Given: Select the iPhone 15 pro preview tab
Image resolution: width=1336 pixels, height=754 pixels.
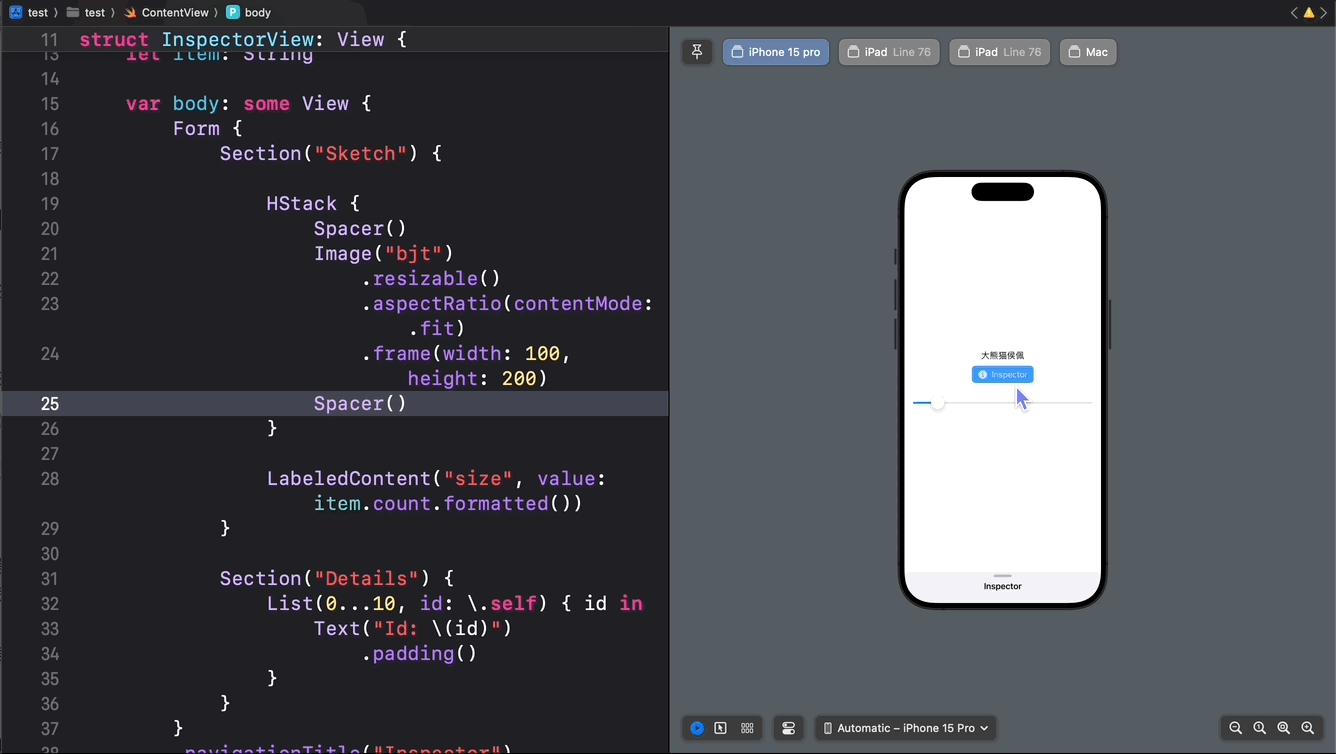Looking at the screenshot, I should click(776, 52).
